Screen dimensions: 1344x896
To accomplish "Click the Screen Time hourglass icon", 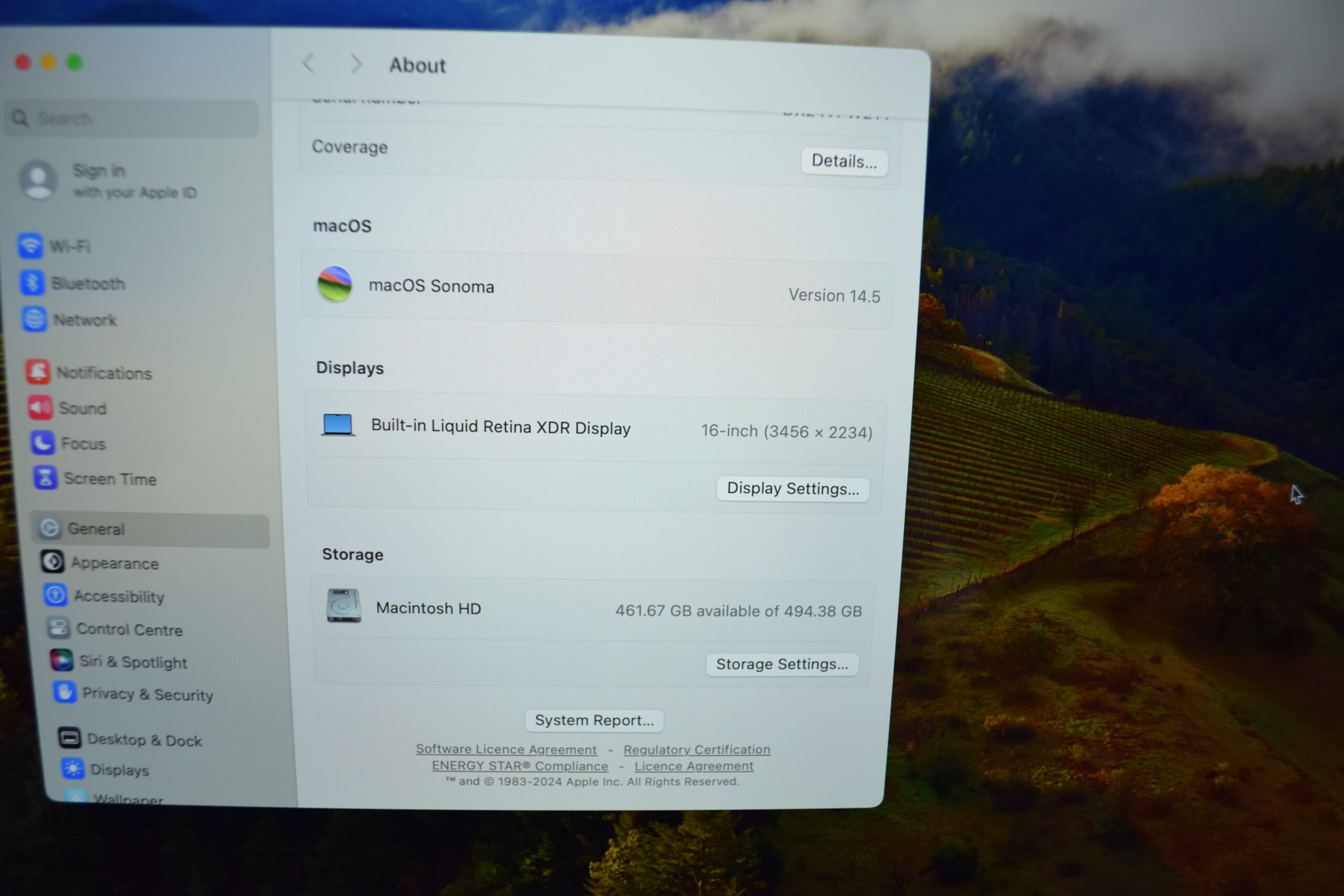I will pyautogui.click(x=45, y=478).
